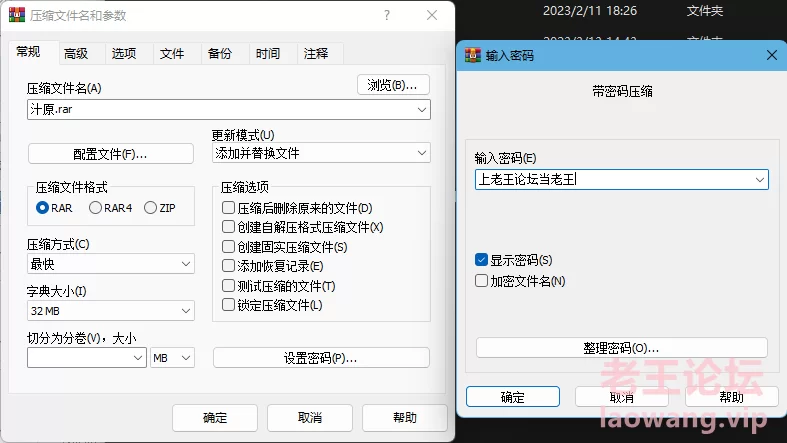Image resolution: width=787 pixels, height=443 pixels.
Task: Click 整理密码(O)... organize passwords button
Action: 621,348
